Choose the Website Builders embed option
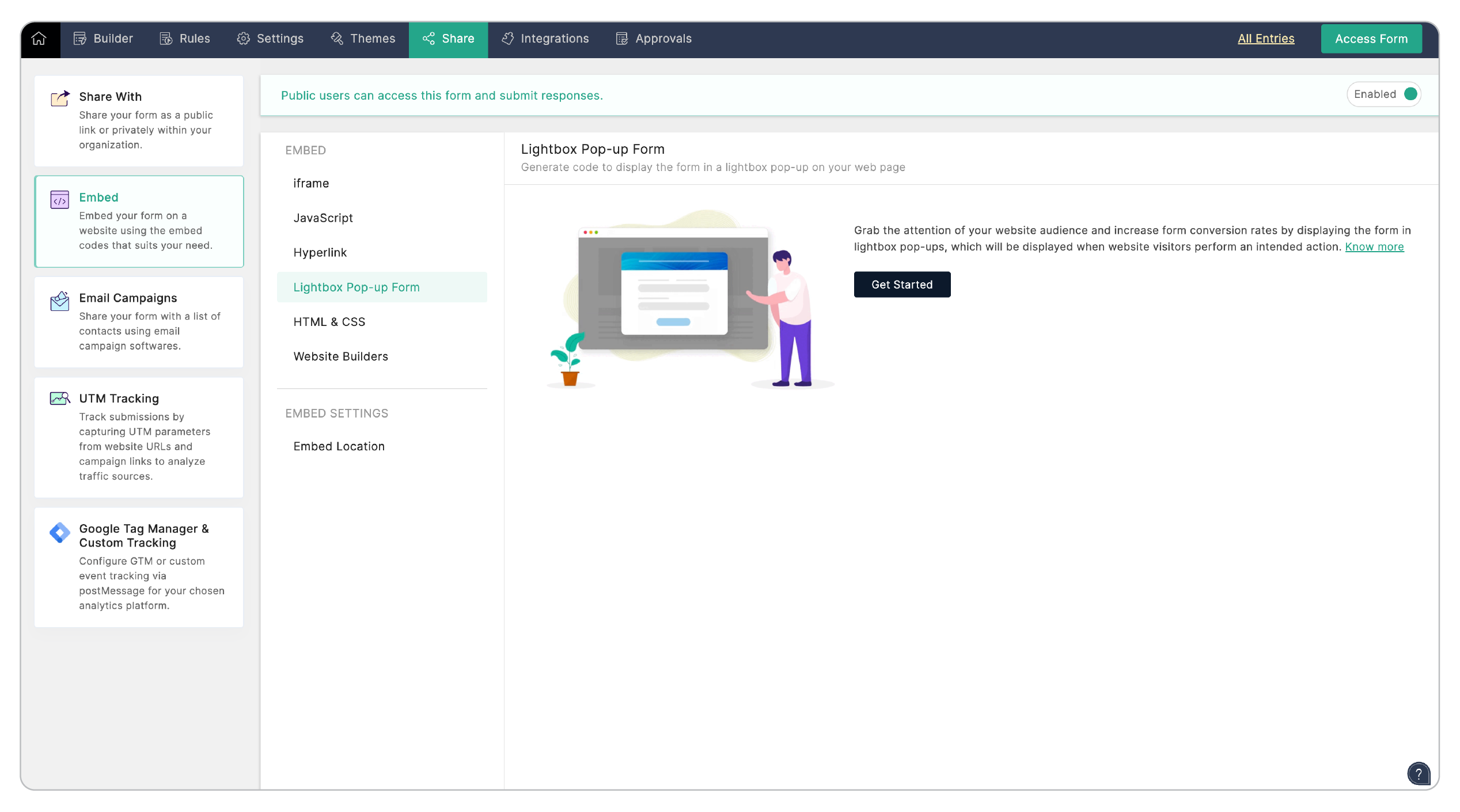 tap(340, 356)
